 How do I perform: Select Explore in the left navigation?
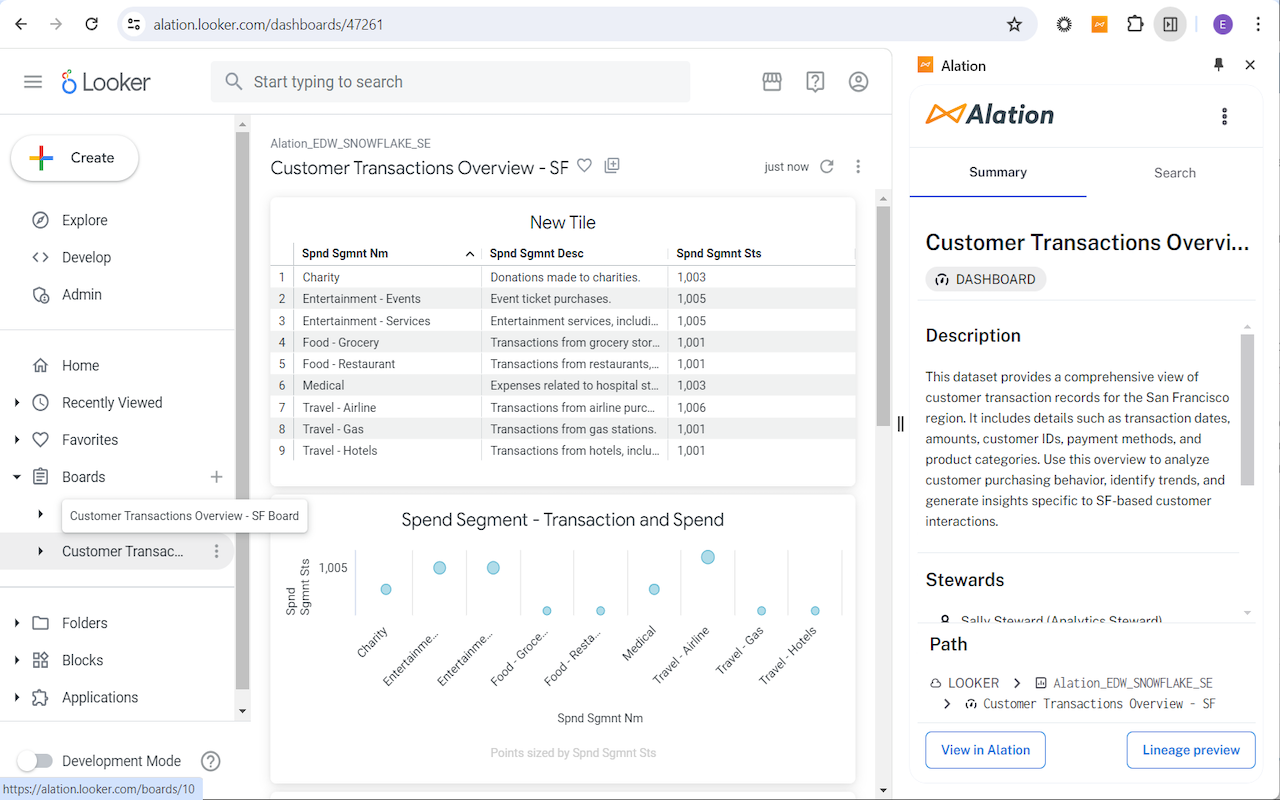[84, 220]
